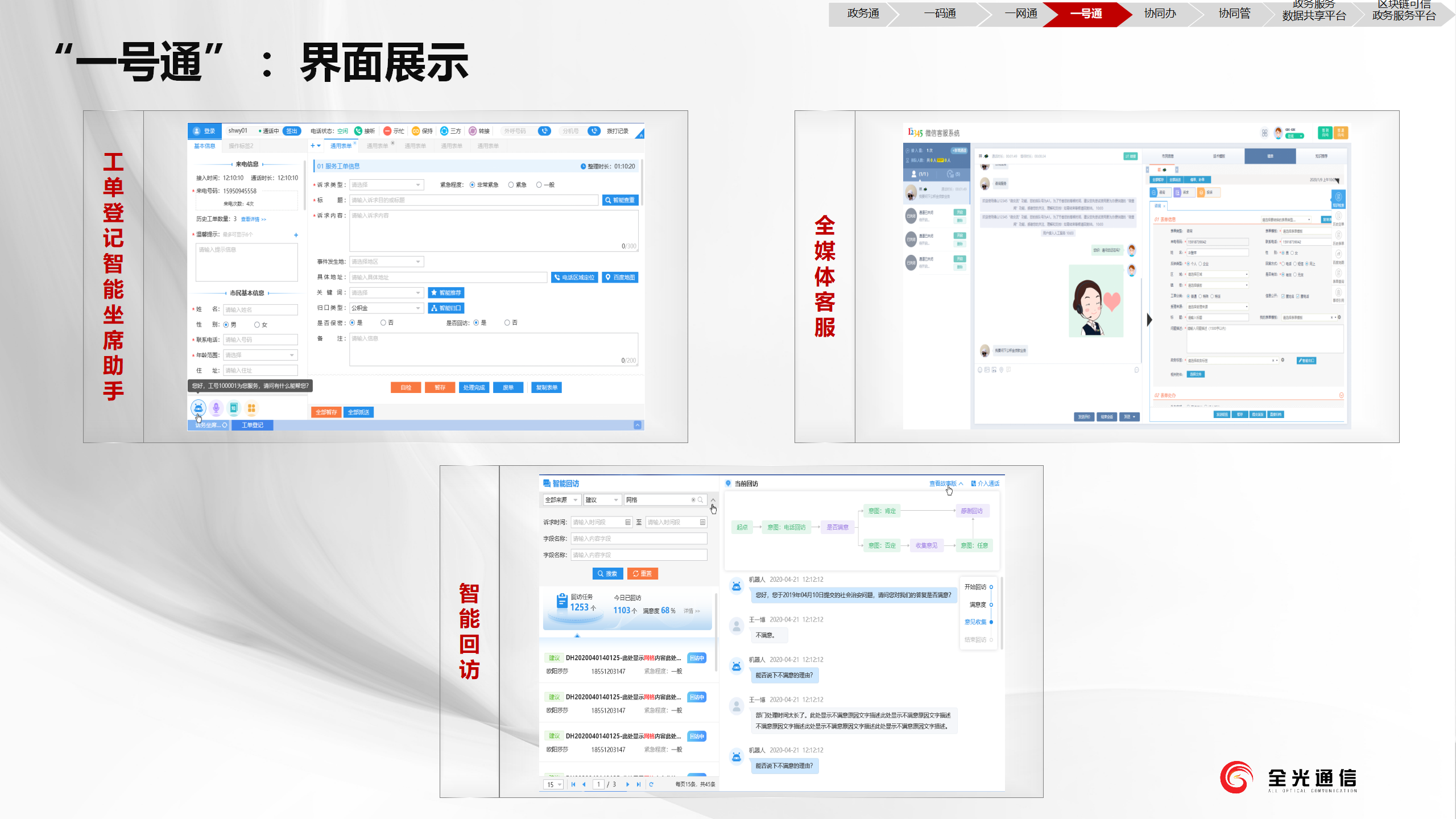Select 女 gender radio button

pyautogui.click(x=257, y=325)
